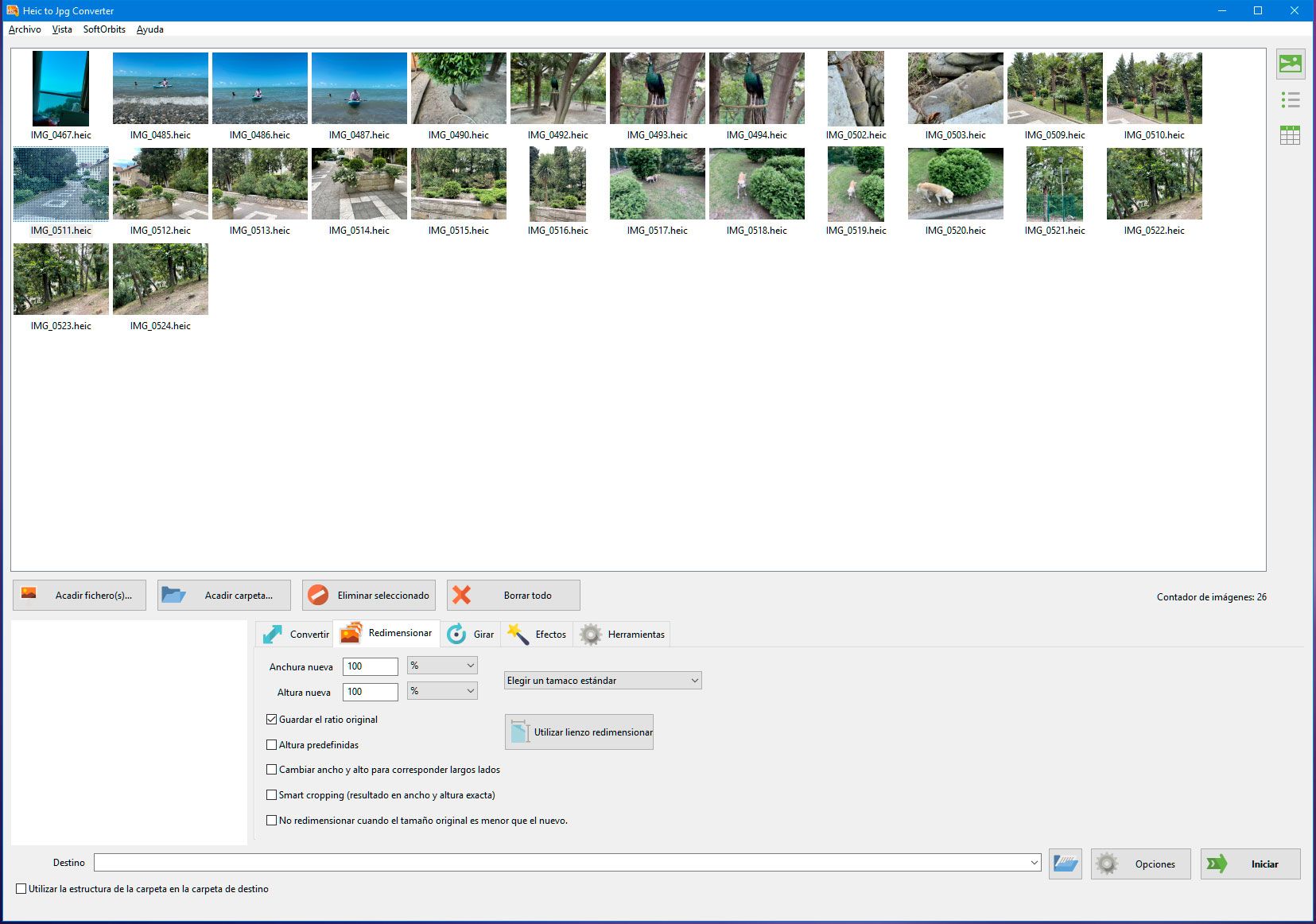Enable Altura predefinidas checkbox

(272, 744)
